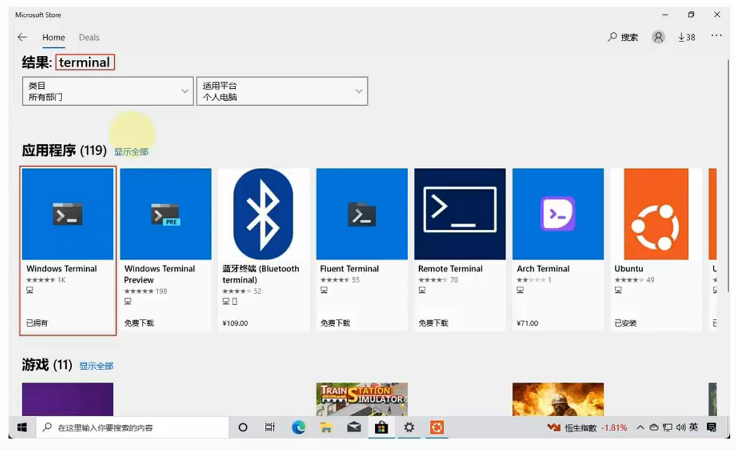Open the notification center icon
Image resolution: width=736 pixels, height=450 pixels.
tap(712, 427)
